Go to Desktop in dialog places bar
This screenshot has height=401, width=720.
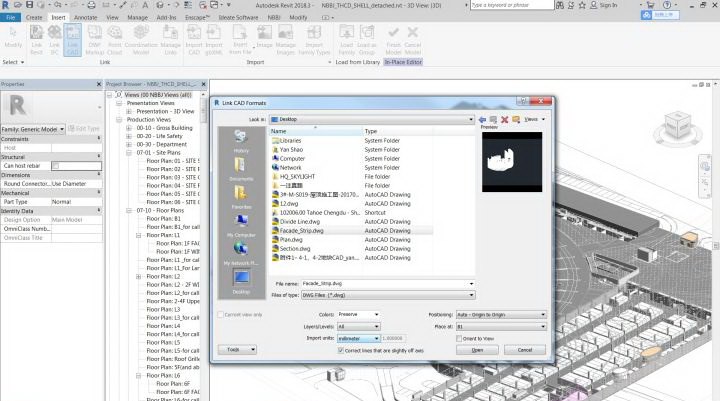click(241, 279)
